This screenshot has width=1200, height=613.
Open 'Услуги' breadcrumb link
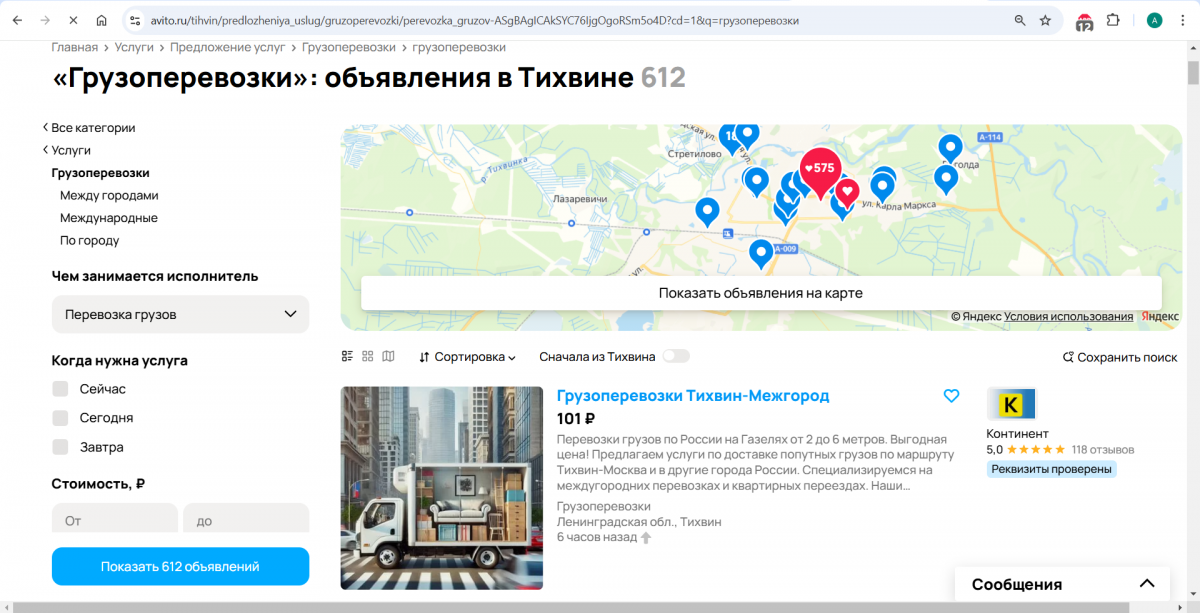[134, 47]
